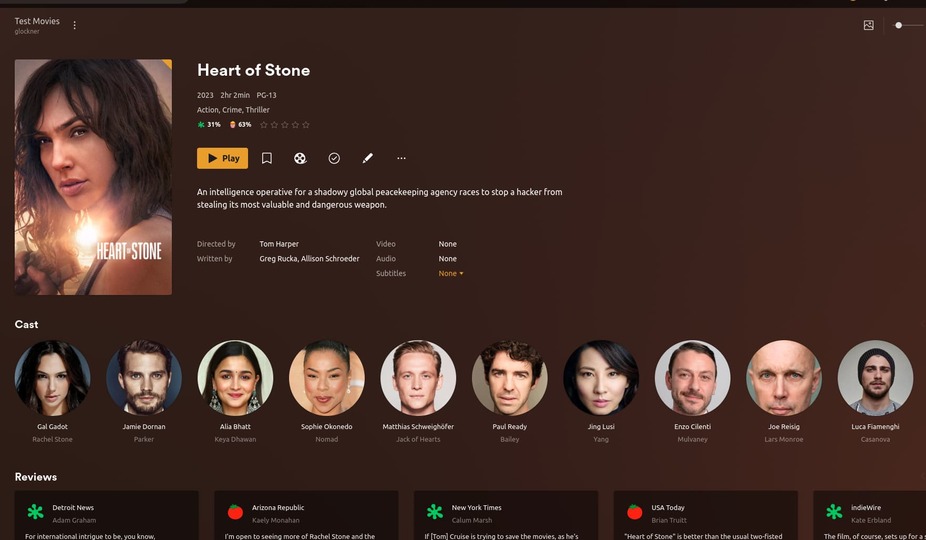The image size is (926, 540).
Task: Click the film reel trailer icon
Action: [300, 158]
